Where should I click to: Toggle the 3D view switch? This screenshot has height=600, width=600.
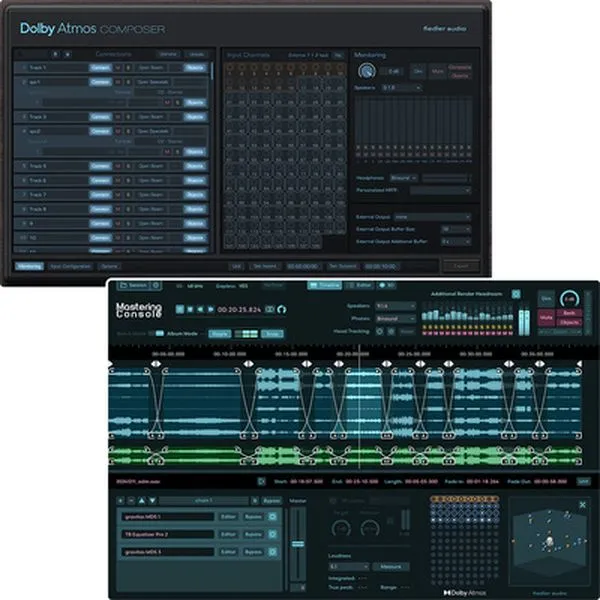[x=386, y=285]
